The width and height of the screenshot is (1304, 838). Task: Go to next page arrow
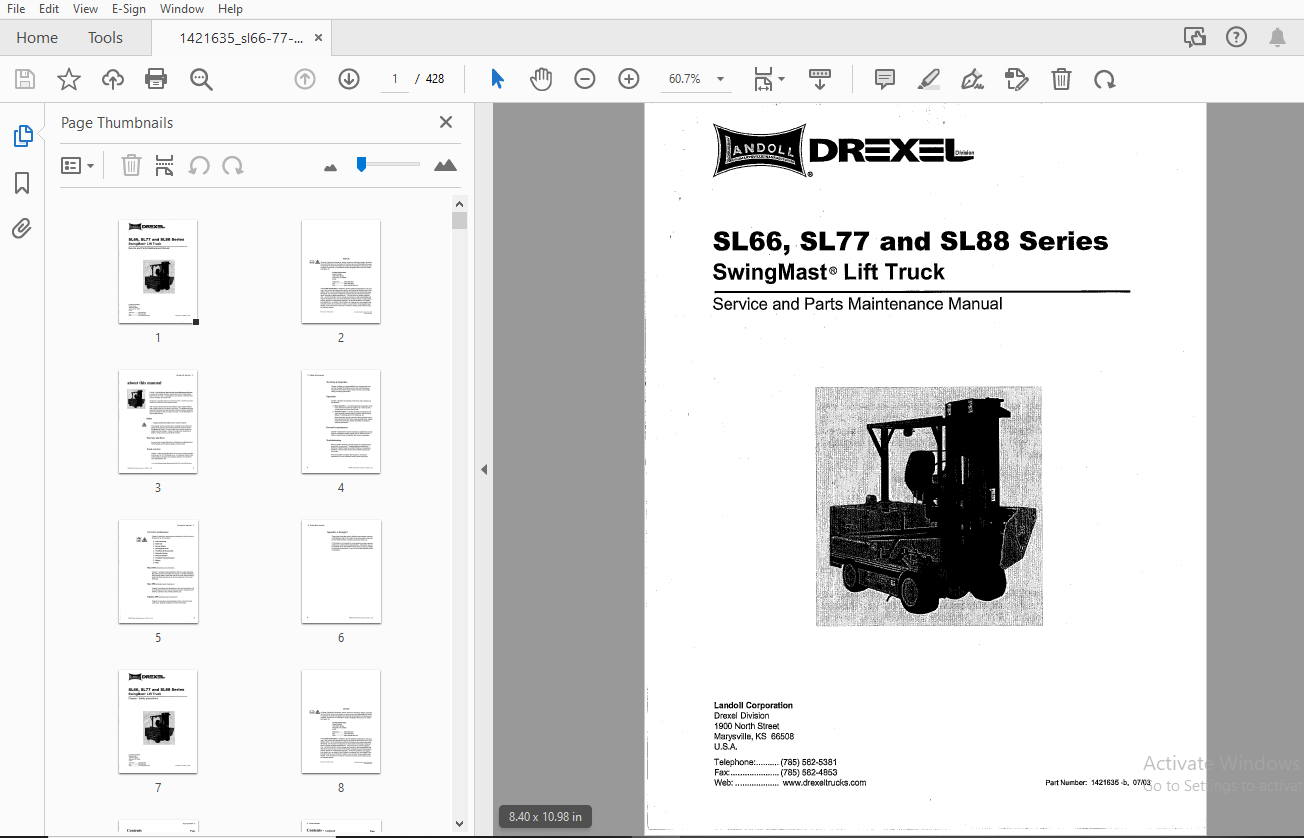coord(349,79)
